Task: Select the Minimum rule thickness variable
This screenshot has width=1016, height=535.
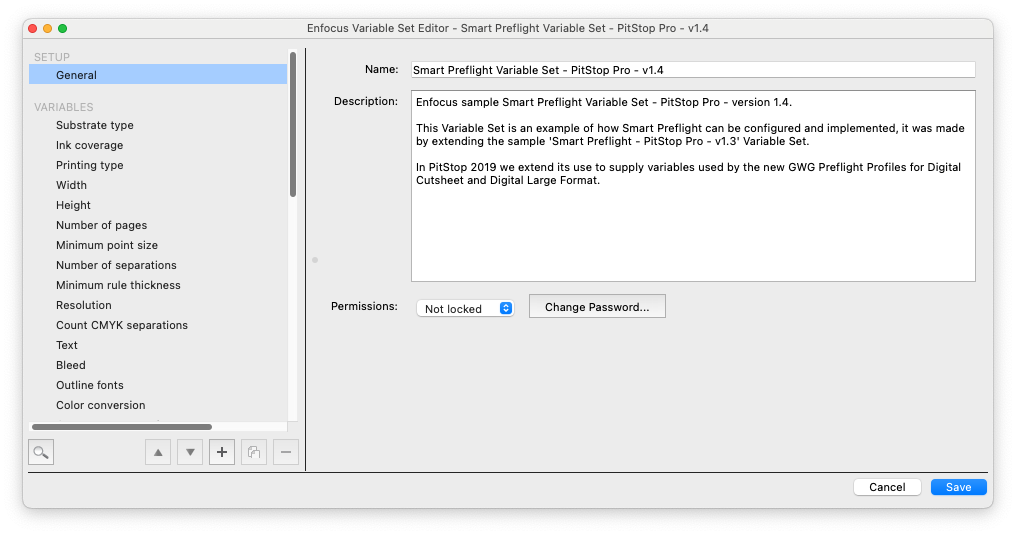Action: point(118,286)
